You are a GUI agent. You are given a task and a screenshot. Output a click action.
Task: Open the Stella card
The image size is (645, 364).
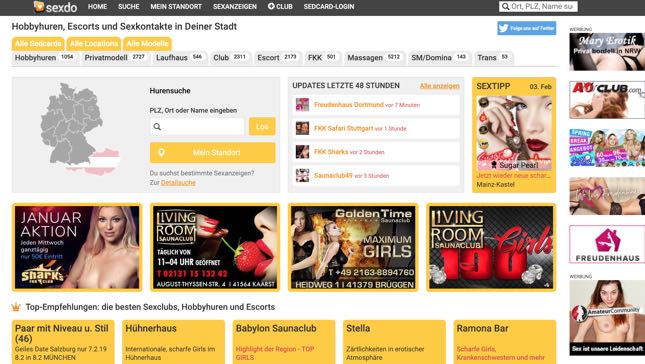click(394, 342)
